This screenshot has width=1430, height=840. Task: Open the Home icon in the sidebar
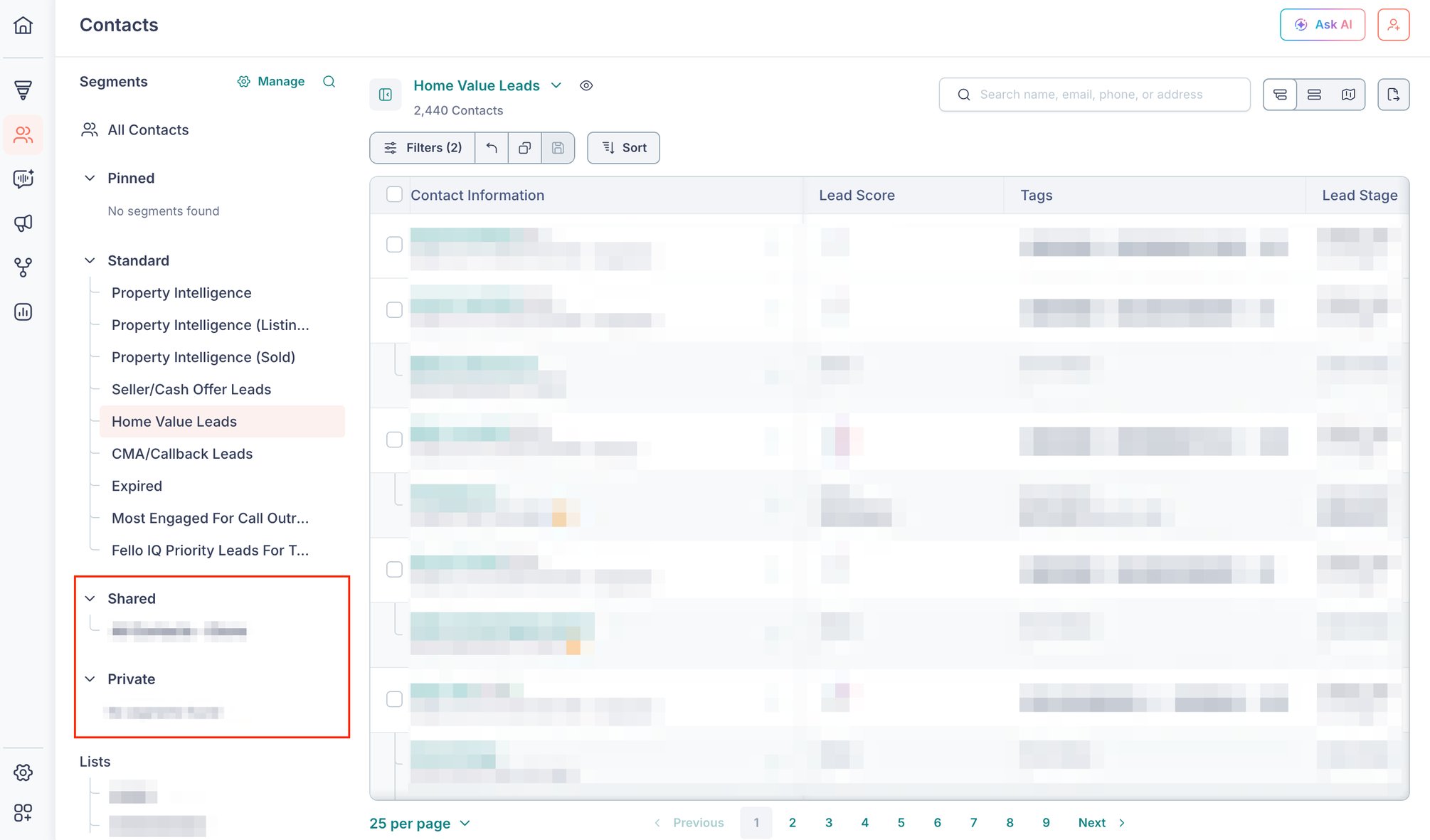click(x=23, y=26)
